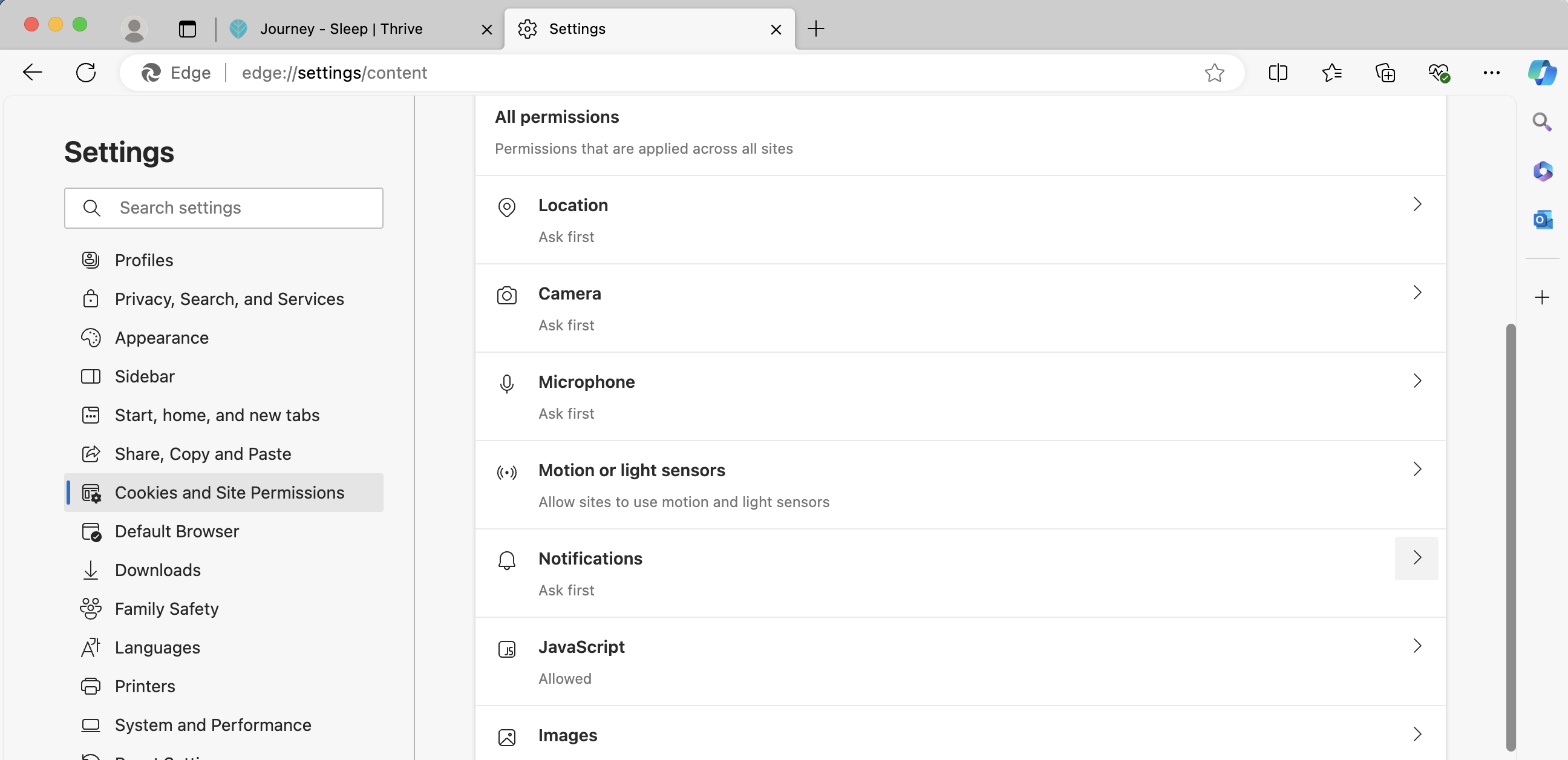The image size is (1568, 760).
Task: Add this page to favorites star
Action: pos(1214,73)
